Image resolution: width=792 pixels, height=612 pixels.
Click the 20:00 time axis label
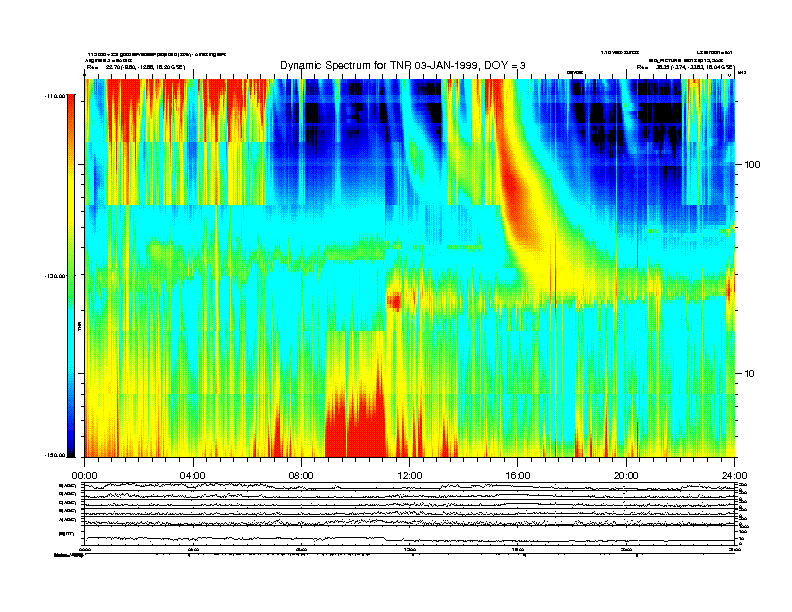(x=626, y=476)
